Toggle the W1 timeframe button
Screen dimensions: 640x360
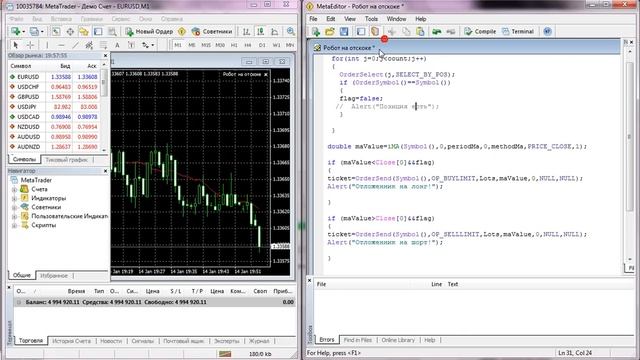click(x=276, y=45)
